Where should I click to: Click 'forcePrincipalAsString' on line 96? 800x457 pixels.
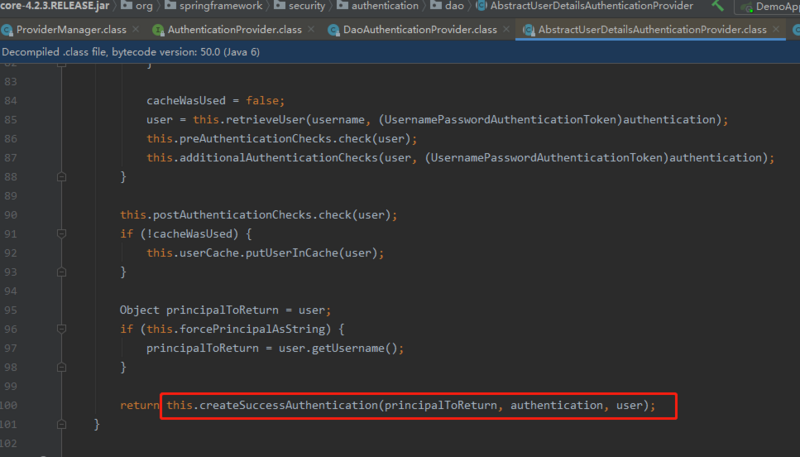pyautogui.click(x=252, y=329)
